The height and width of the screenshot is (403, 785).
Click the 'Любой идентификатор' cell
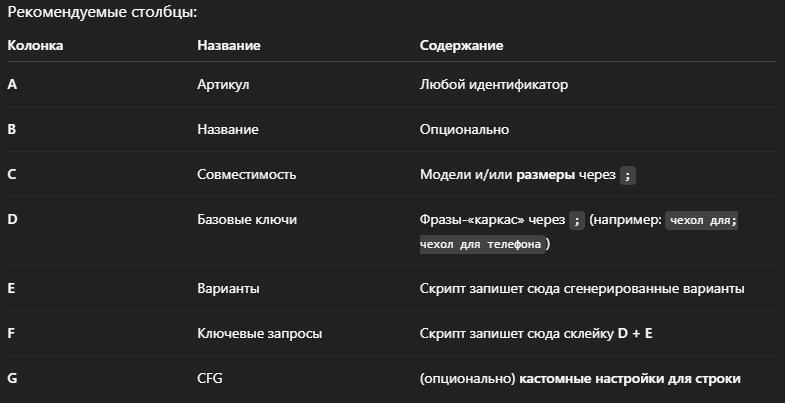[x=494, y=85]
